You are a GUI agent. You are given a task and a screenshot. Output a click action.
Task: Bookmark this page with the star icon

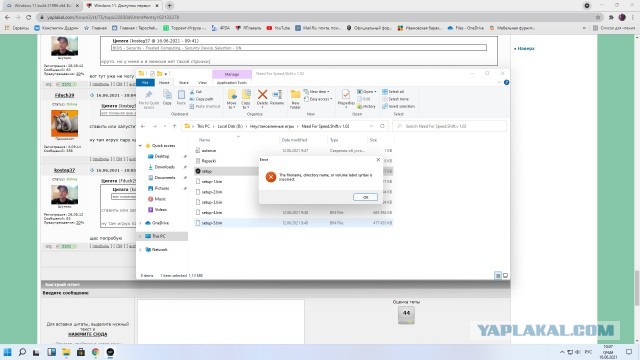[598, 18]
